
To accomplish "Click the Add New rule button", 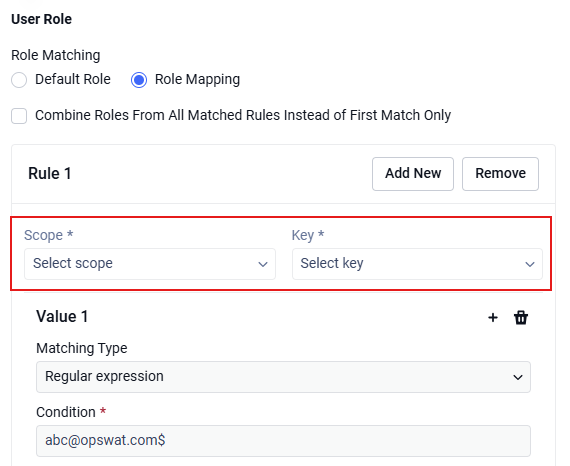I will [413, 174].
